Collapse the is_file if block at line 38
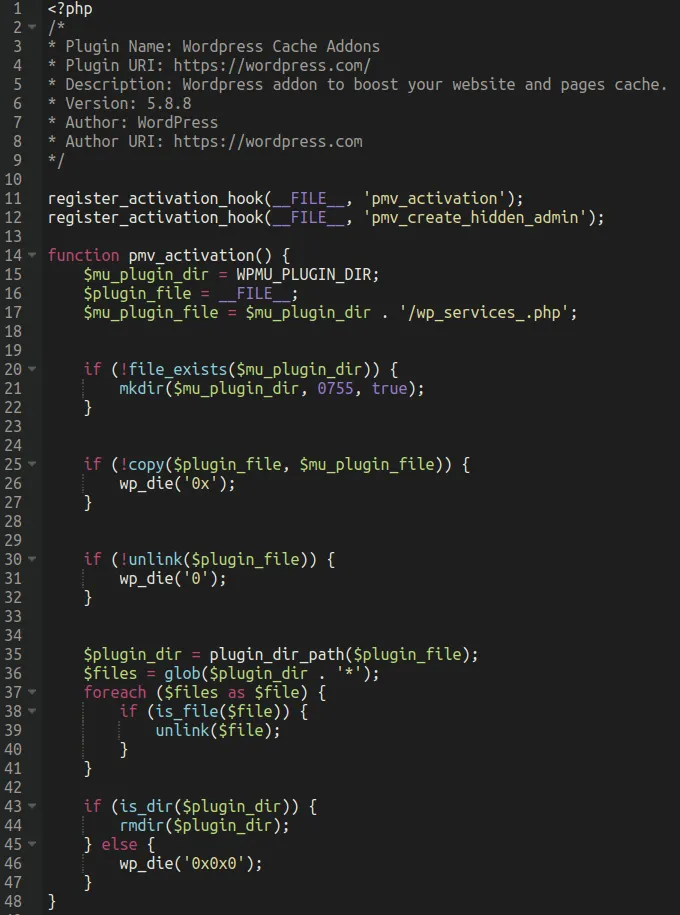680x915 pixels. (x=32, y=711)
